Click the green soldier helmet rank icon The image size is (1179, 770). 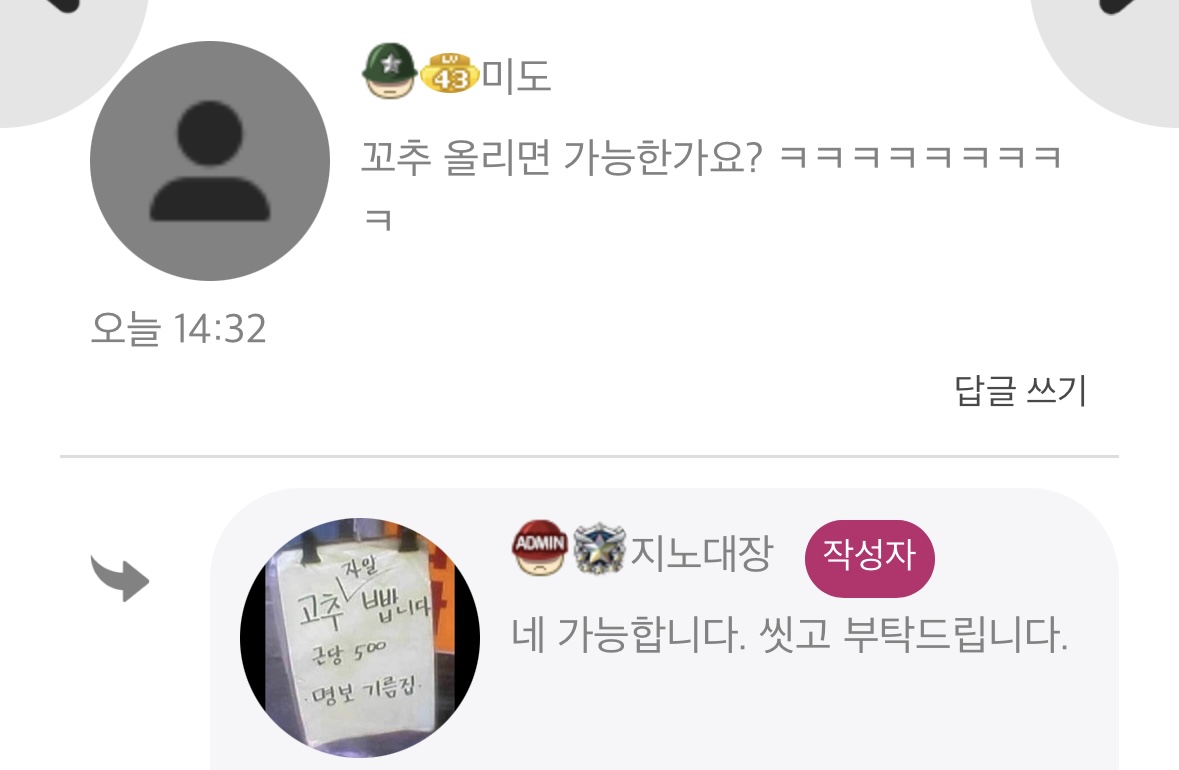(389, 71)
